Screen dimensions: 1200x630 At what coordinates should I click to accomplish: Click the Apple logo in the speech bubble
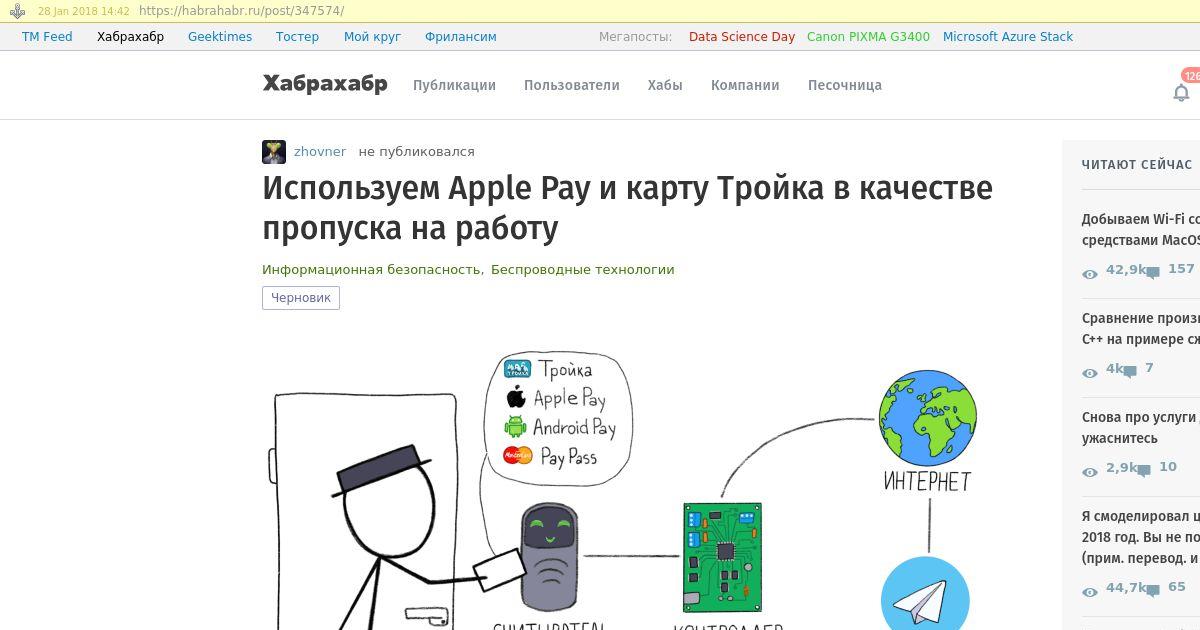tap(516, 397)
